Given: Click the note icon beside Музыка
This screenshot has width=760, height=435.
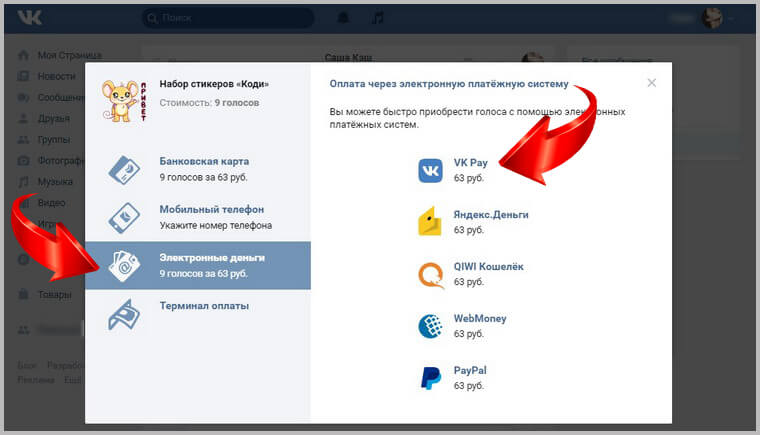Looking at the screenshot, I should click(23, 182).
